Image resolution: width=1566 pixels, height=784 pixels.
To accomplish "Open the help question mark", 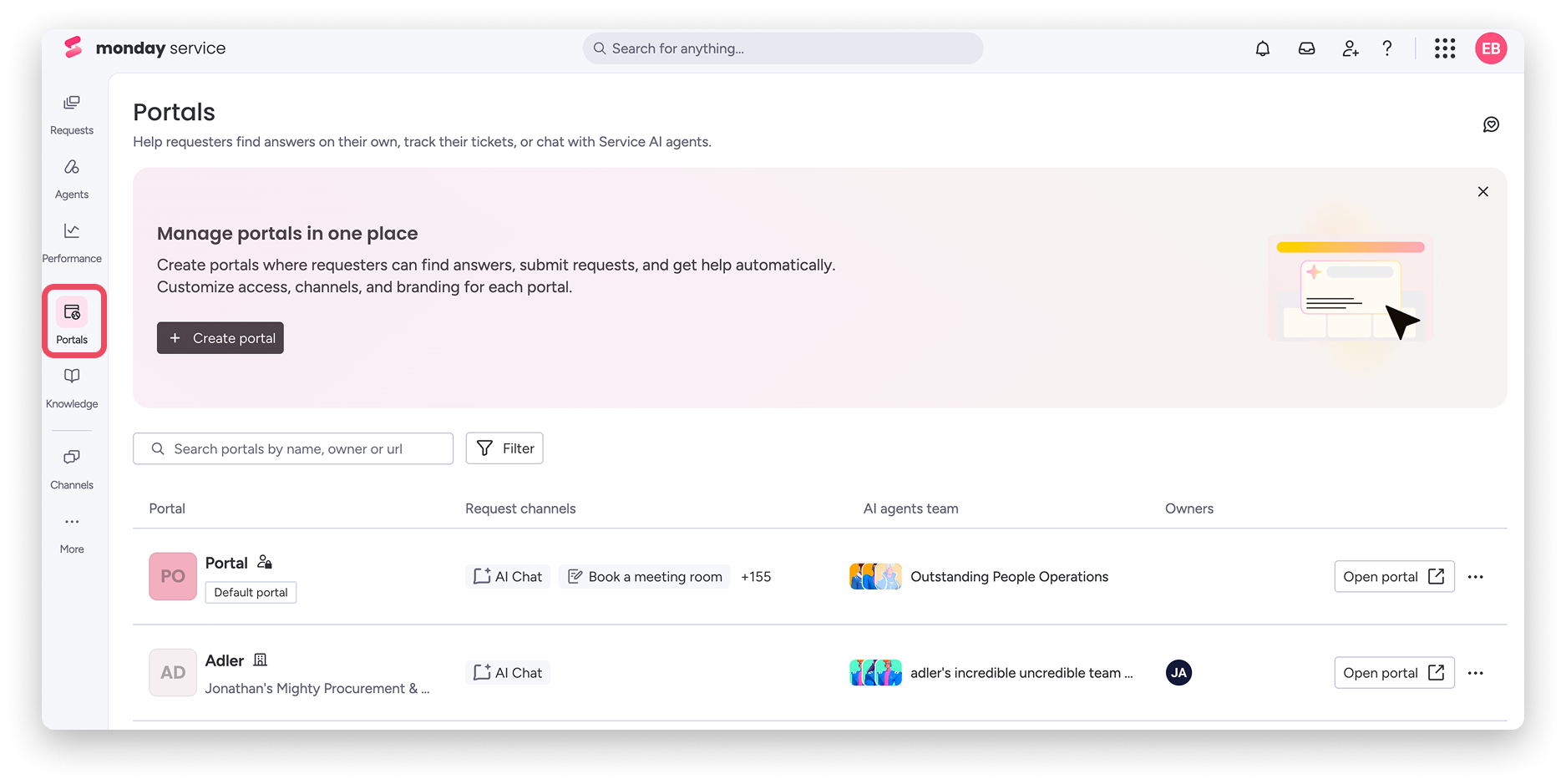I will [1387, 48].
